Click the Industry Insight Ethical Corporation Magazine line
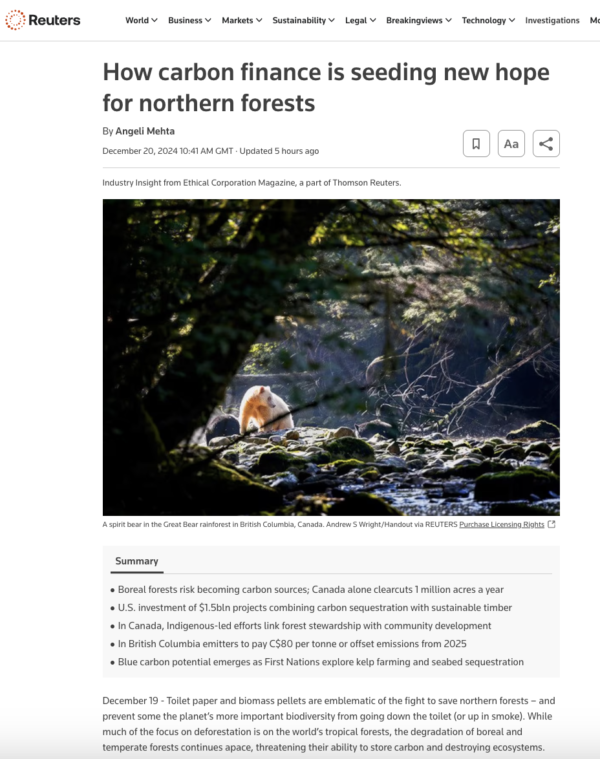This screenshot has width=600, height=759. (x=251, y=182)
